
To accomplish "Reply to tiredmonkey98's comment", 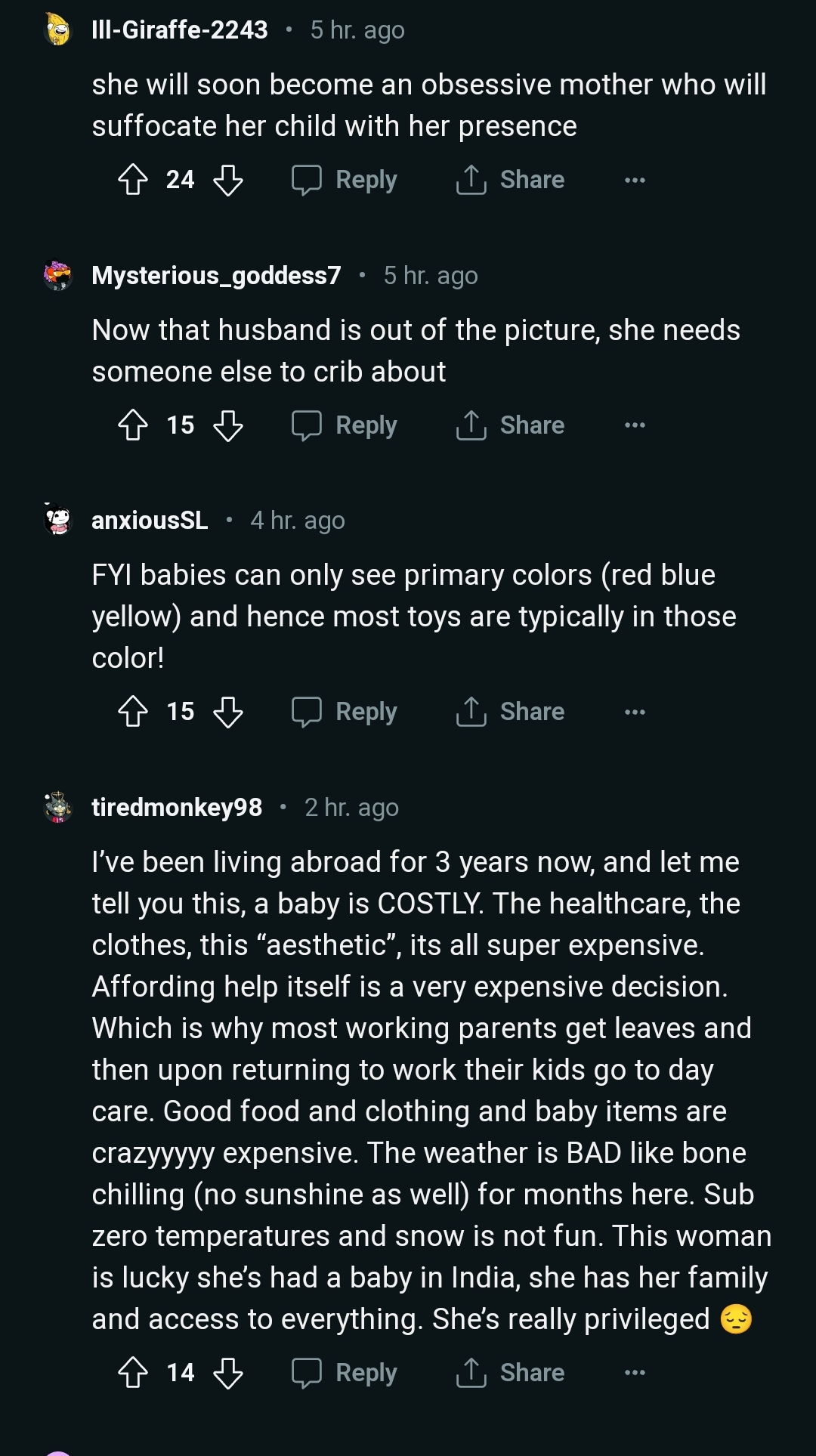I will [x=345, y=1373].
